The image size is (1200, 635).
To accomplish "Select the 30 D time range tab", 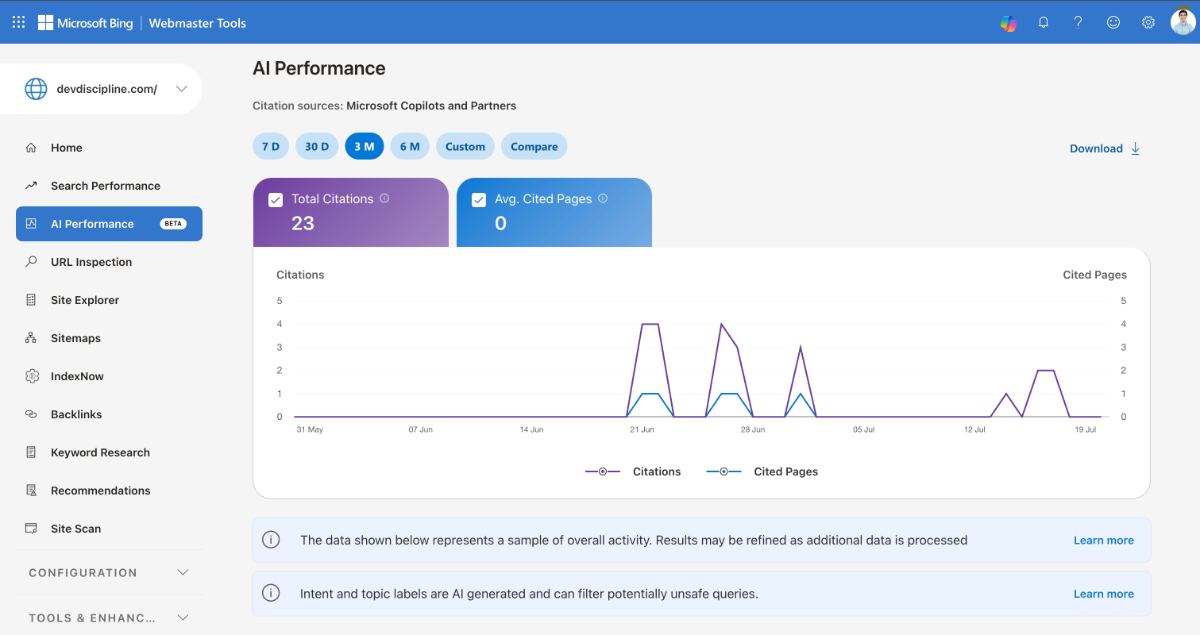I will click(317, 146).
